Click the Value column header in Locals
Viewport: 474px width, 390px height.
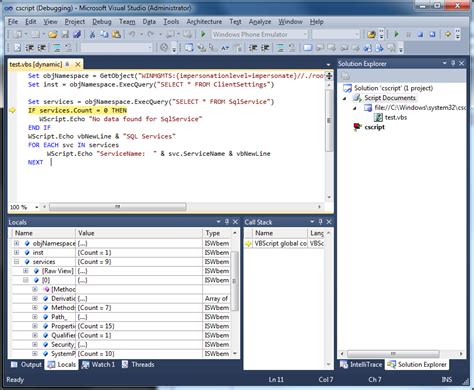pos(139,233)
